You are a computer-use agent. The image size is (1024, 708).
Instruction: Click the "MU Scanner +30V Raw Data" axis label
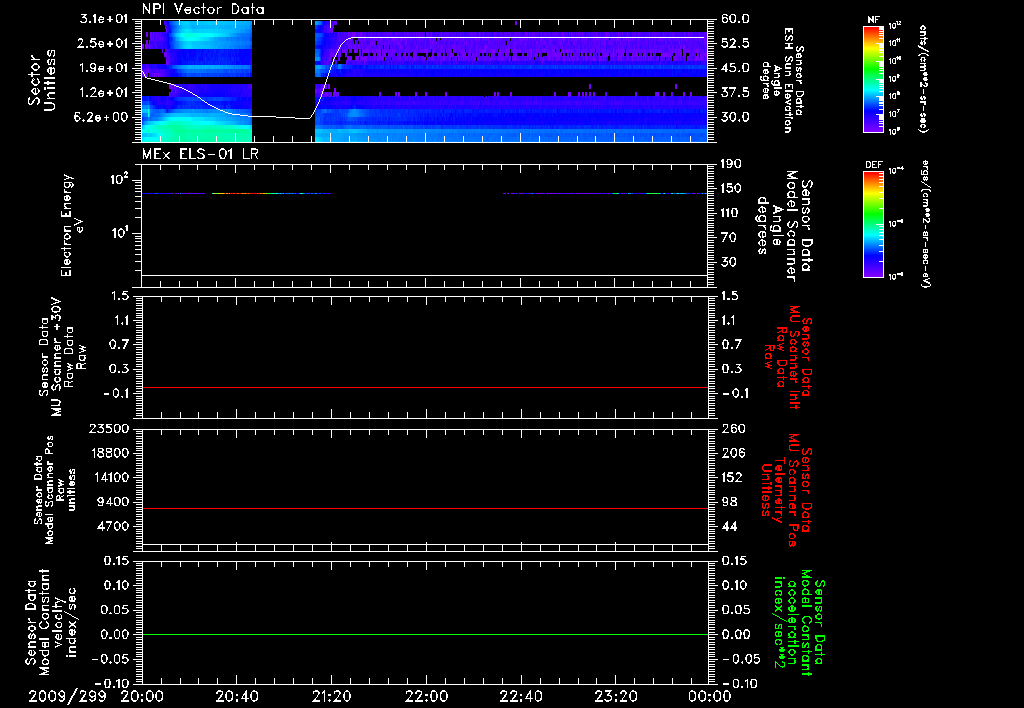point(63,357)
